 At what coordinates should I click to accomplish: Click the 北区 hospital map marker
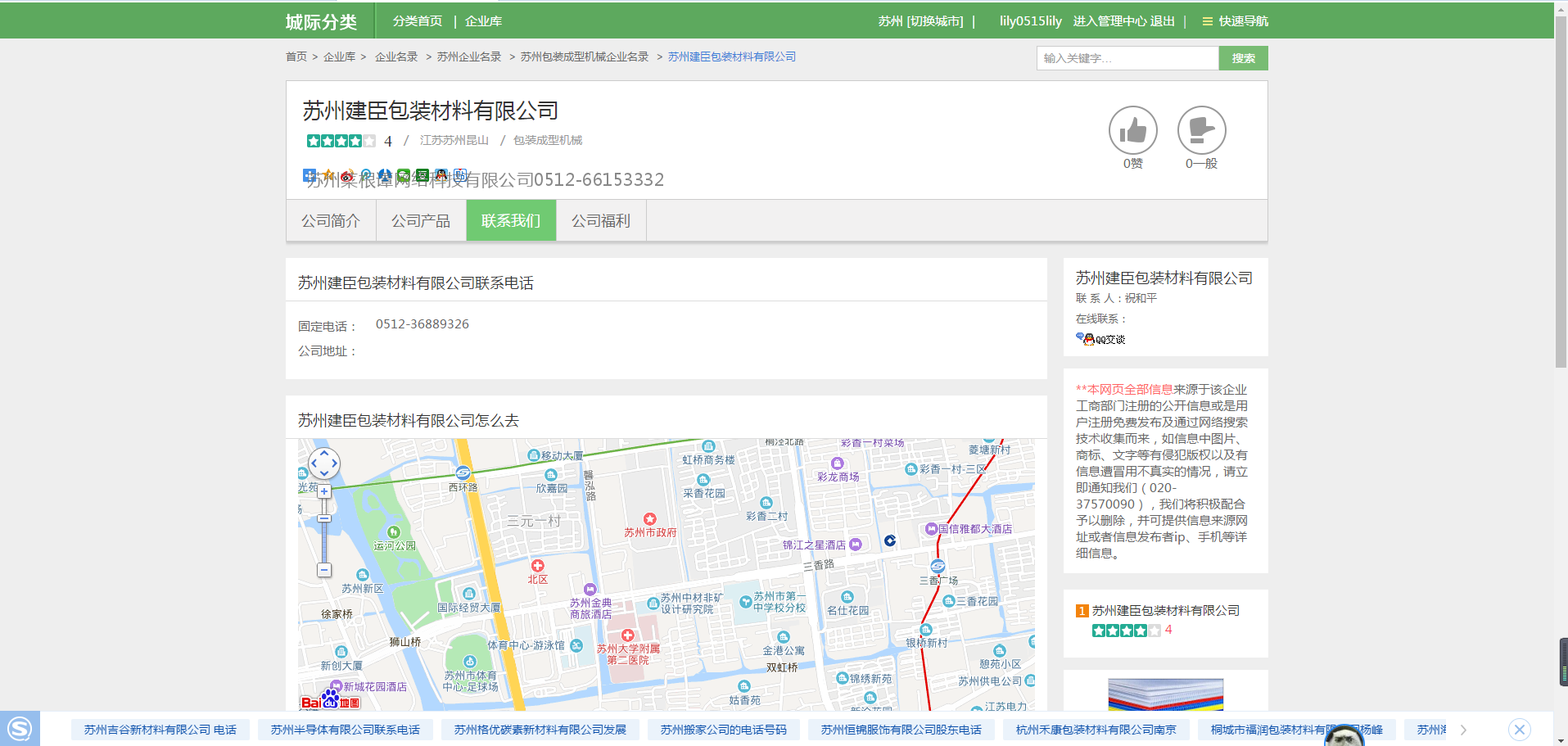click(538, 566)
